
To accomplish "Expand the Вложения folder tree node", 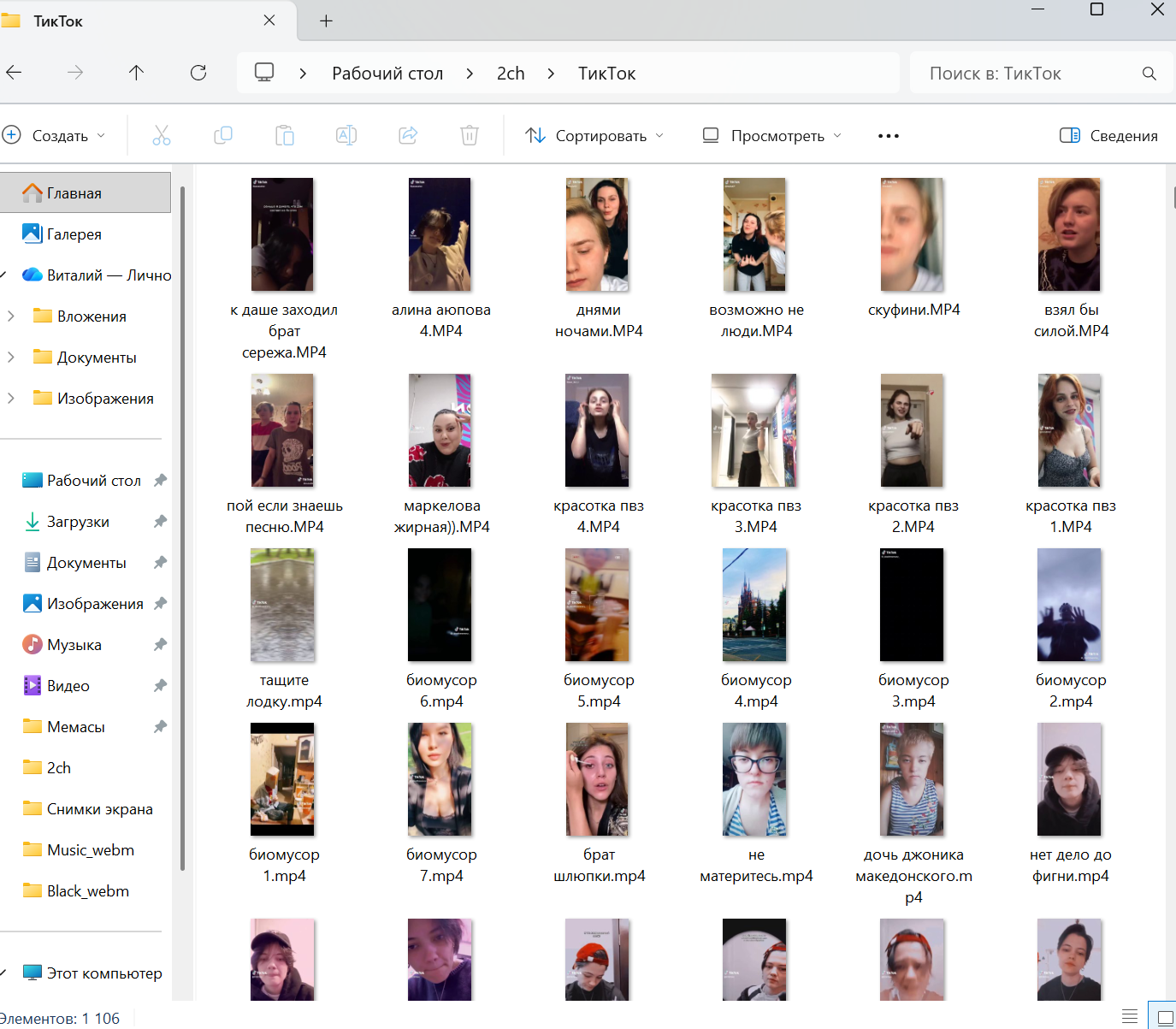I will (11, 316).
